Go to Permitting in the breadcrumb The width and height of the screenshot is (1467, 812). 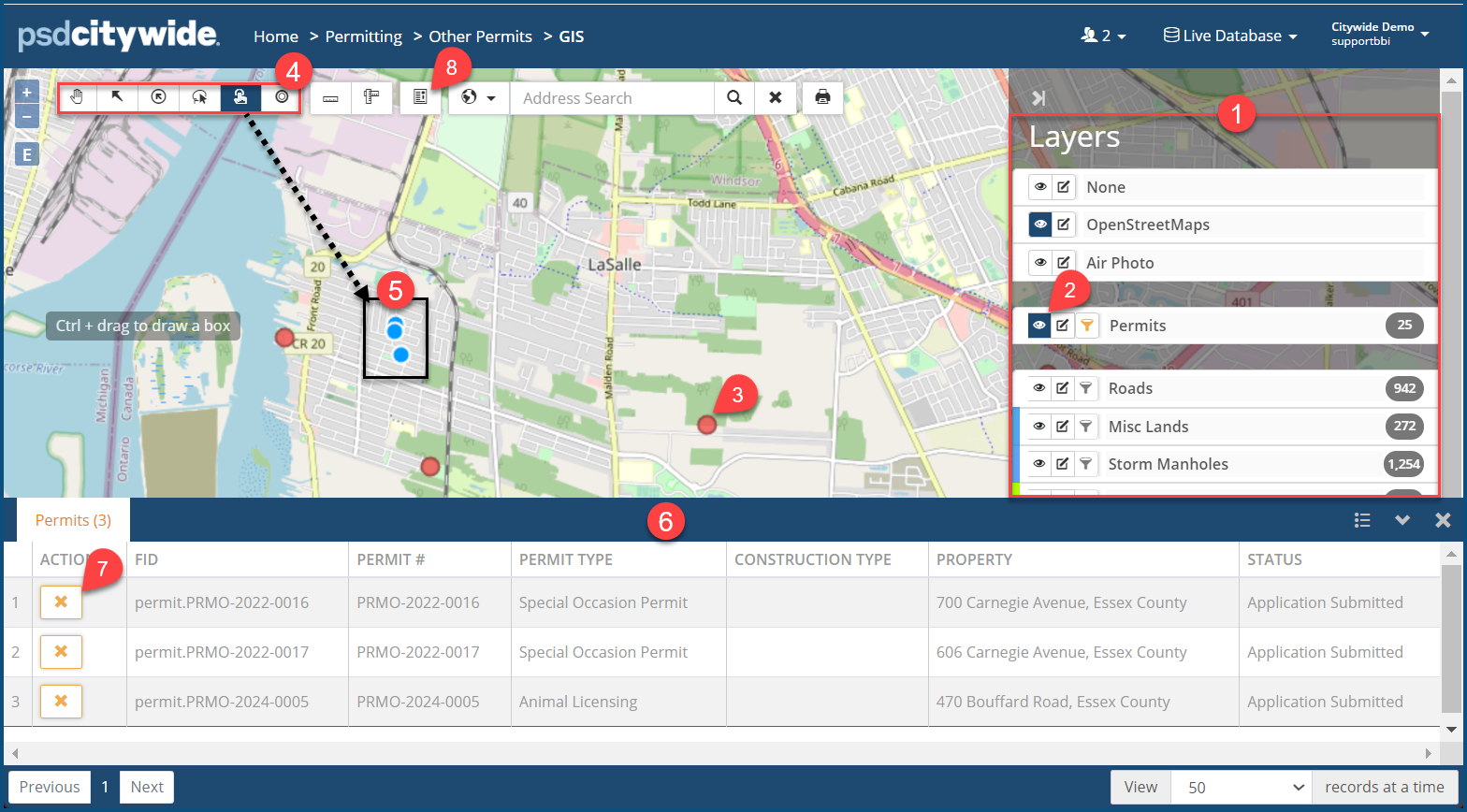[363, 36]
